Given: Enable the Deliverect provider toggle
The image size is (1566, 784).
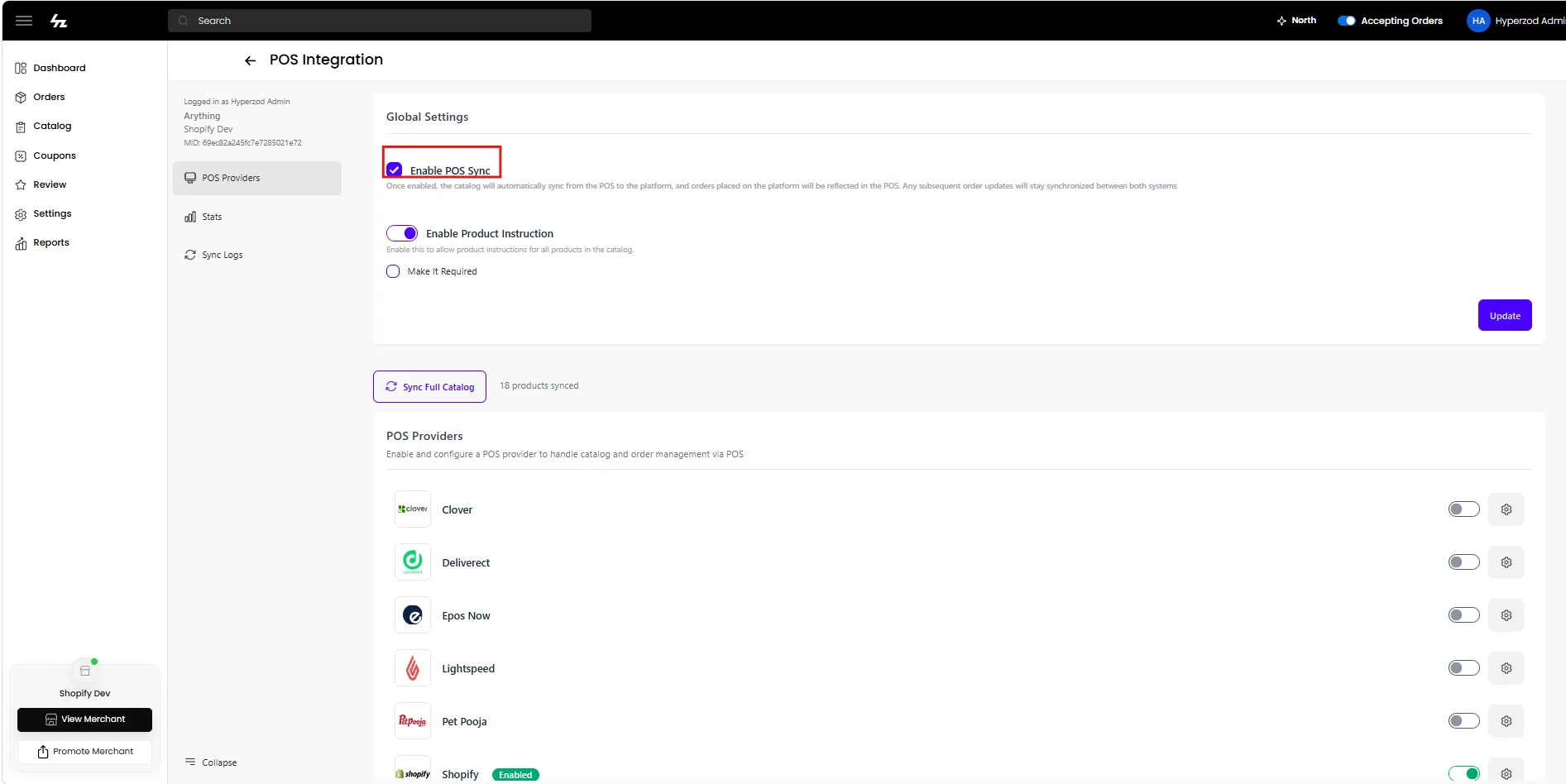Looking at the screenshot, I should 1463,562.
